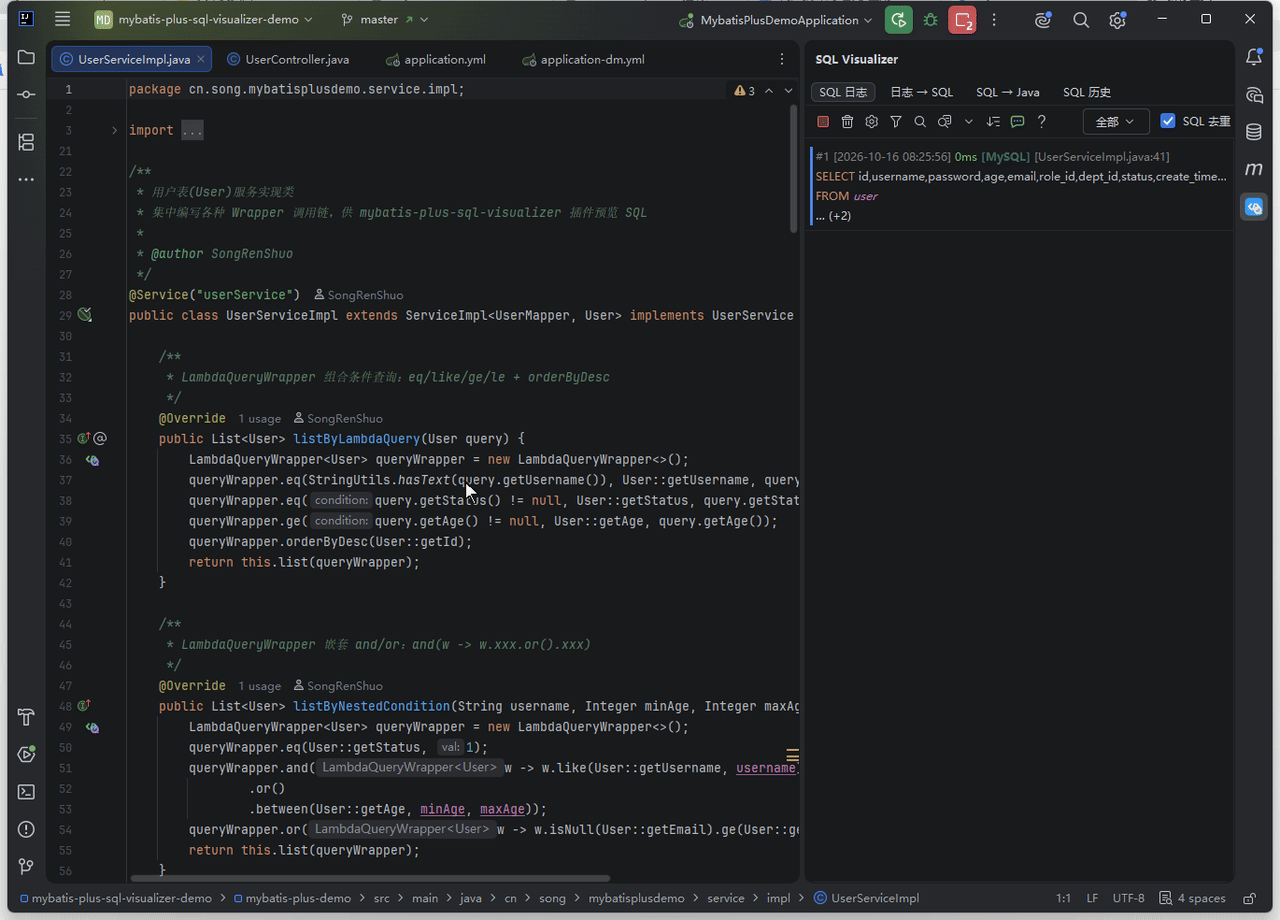Open the Notifications bell
1280x920 pixels.
[x=1254, y=58]
